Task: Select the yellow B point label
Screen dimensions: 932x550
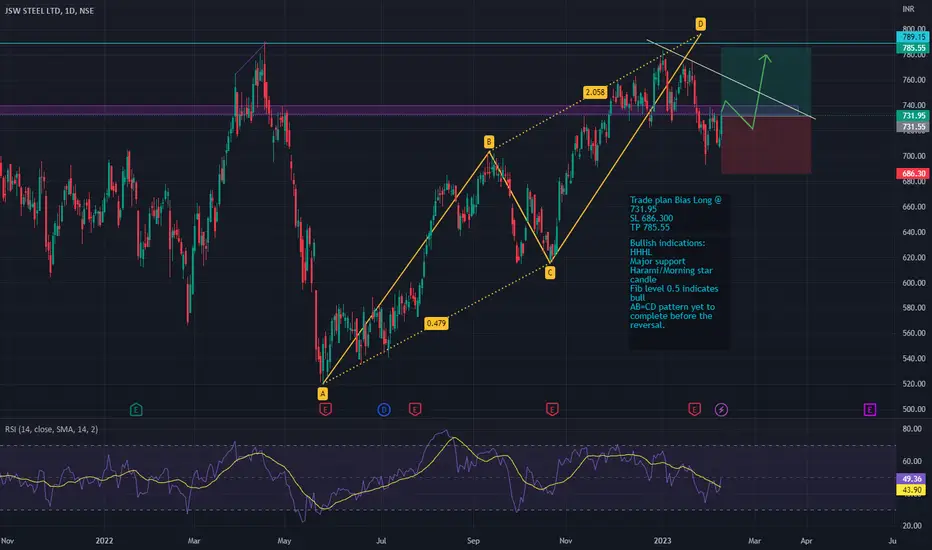Action: tap(489, 142)
